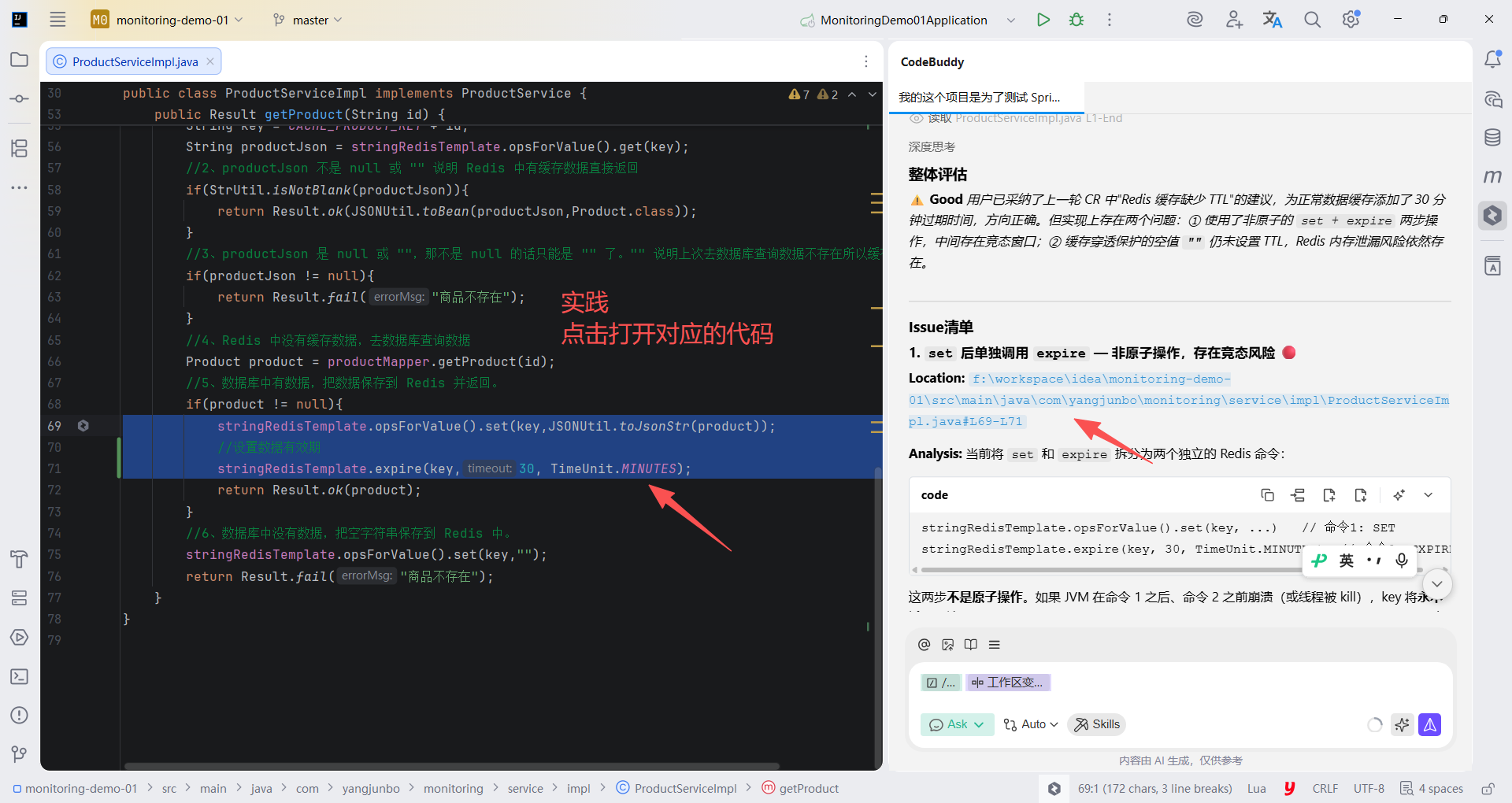This screenshot has height=803, width=1512.
Task: Jump to chat bottom with round arrow
Action: pyautogui.click(x=1437, y=583)
